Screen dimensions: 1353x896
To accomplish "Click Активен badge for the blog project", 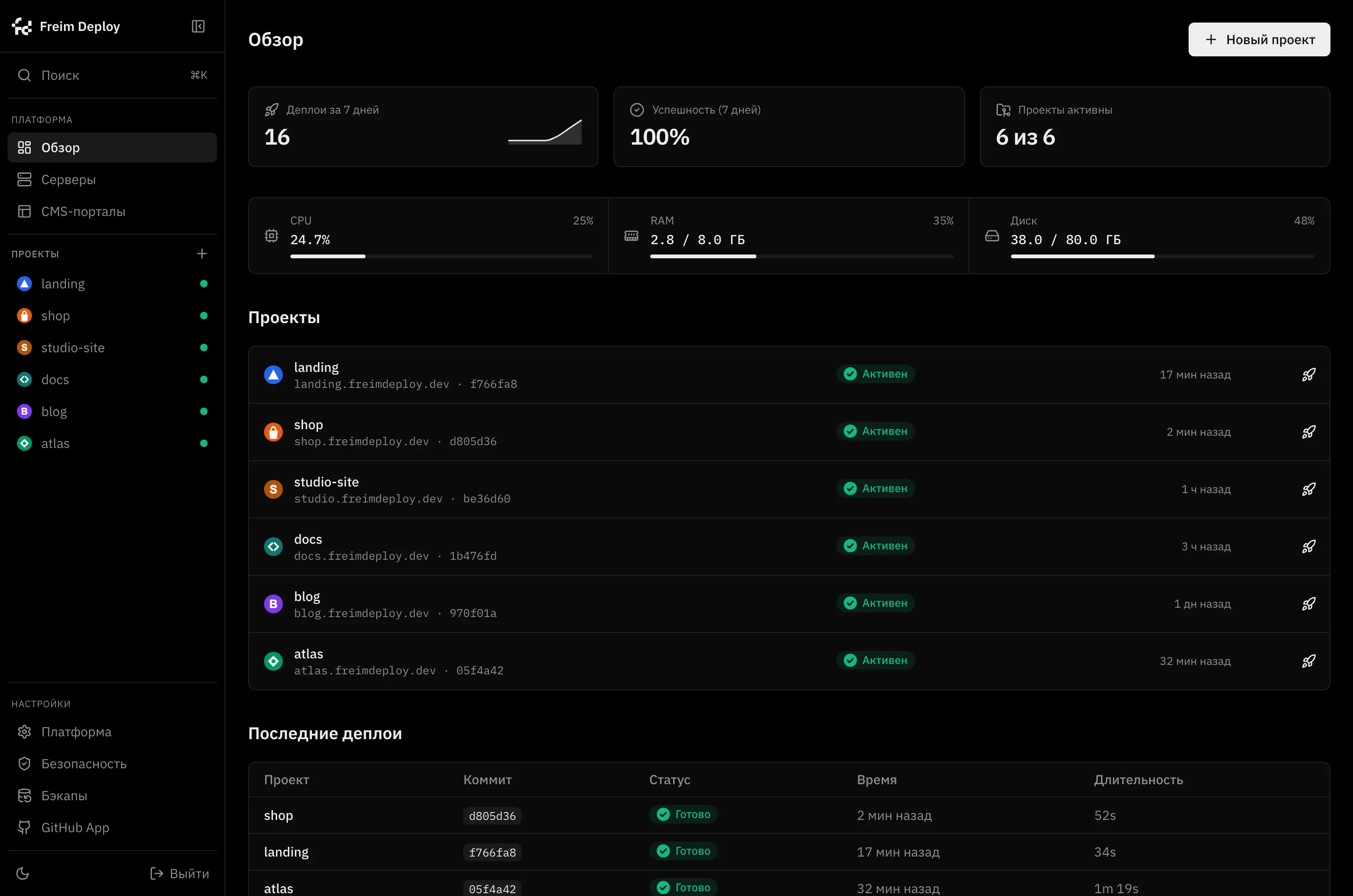I will tap(875, 603).
